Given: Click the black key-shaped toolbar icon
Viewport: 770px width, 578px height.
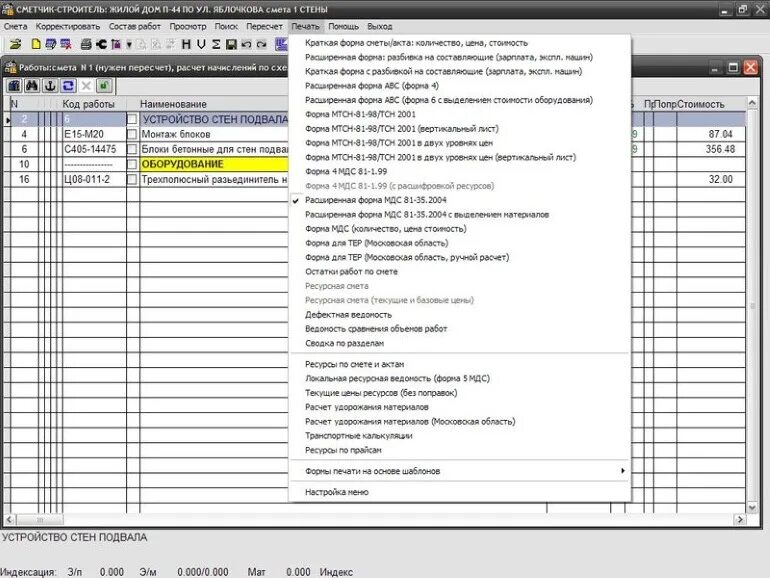Looking at the screenshot, I should click(x=101, y=45).
